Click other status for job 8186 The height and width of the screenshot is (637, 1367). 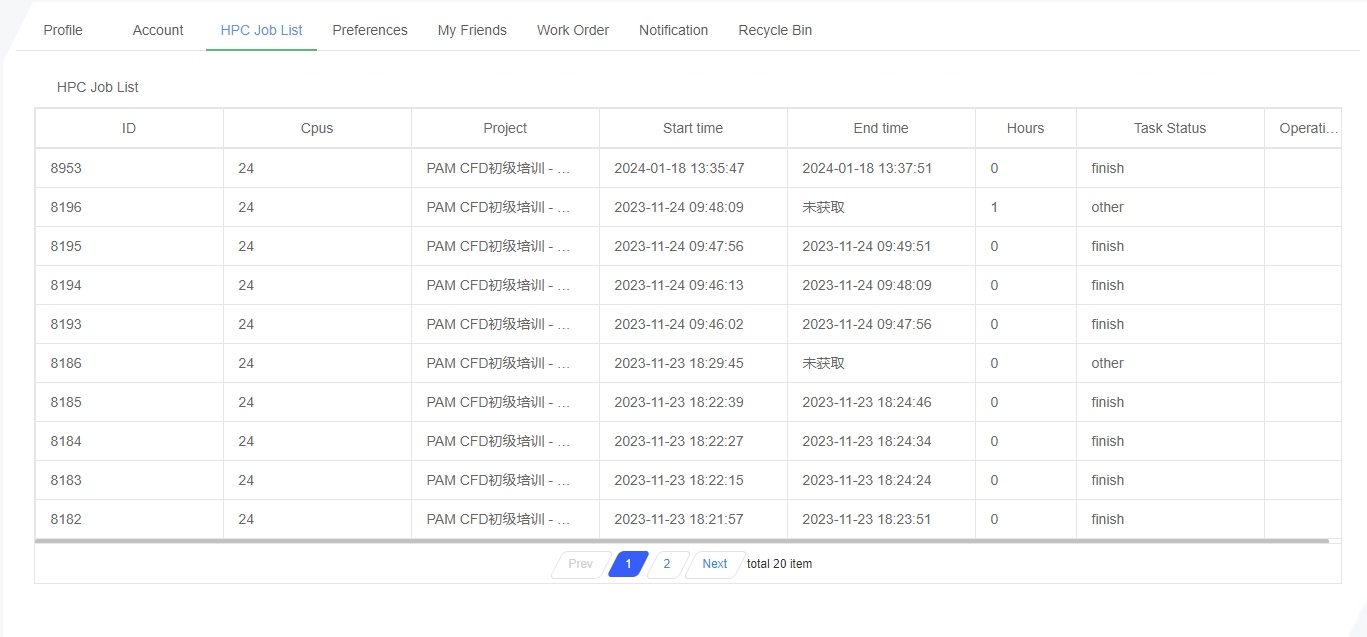click(x=1107, y=363)
